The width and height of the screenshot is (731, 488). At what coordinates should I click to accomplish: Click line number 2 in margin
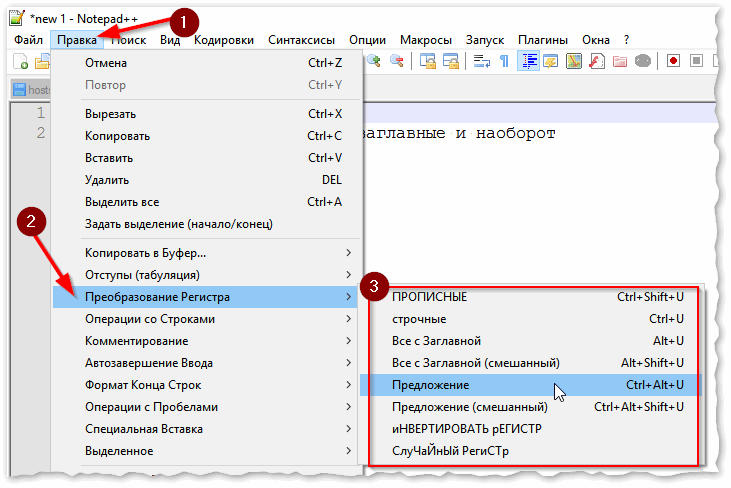click(41, 133)
